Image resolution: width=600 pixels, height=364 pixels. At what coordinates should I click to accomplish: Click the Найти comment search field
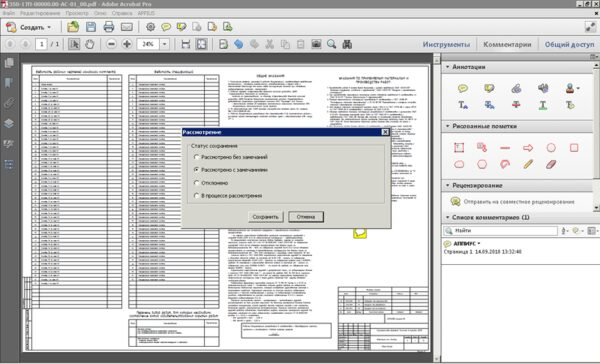pos(501,231)
